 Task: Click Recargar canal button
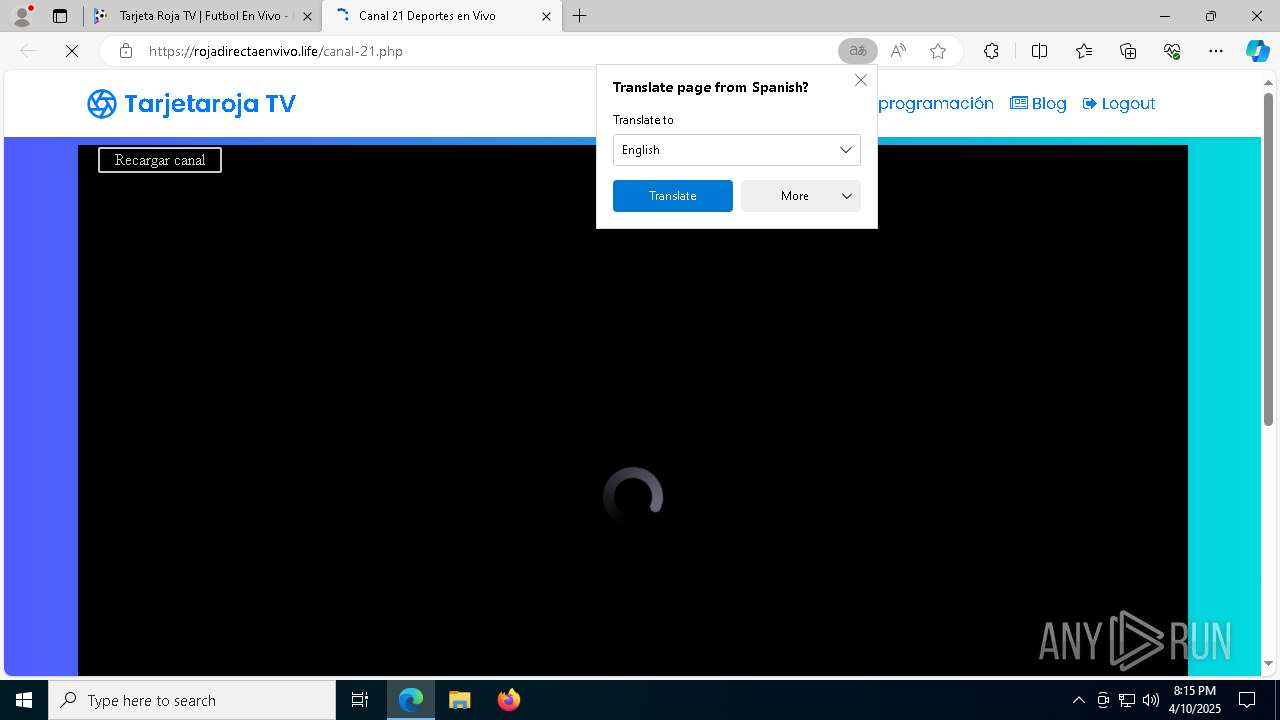[x=160, y=160]
